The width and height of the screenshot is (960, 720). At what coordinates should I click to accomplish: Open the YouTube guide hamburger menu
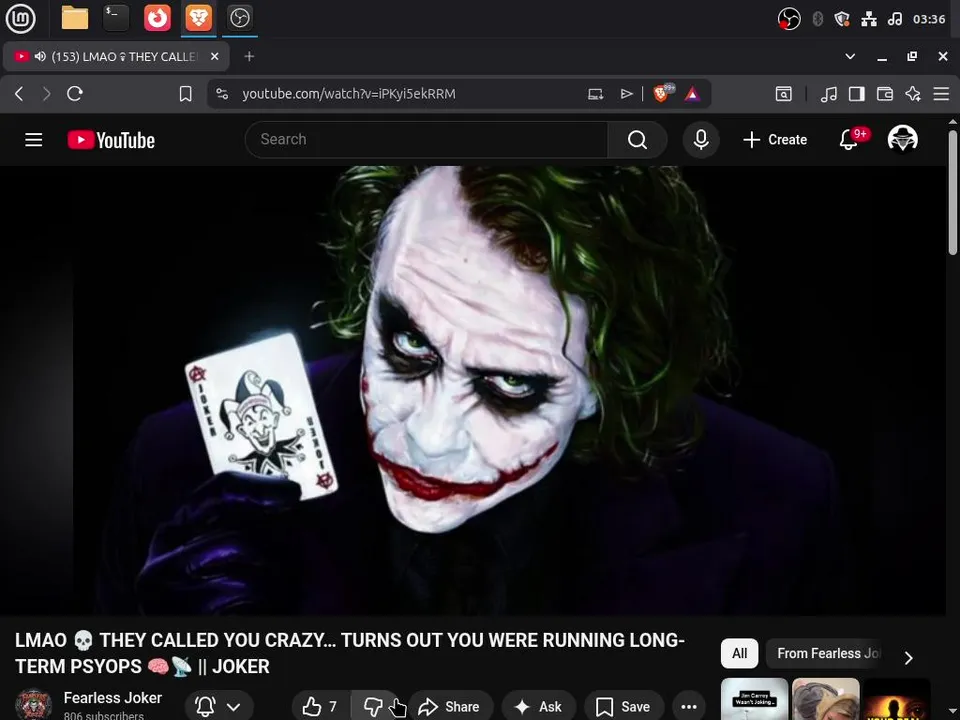pos(34,140)
